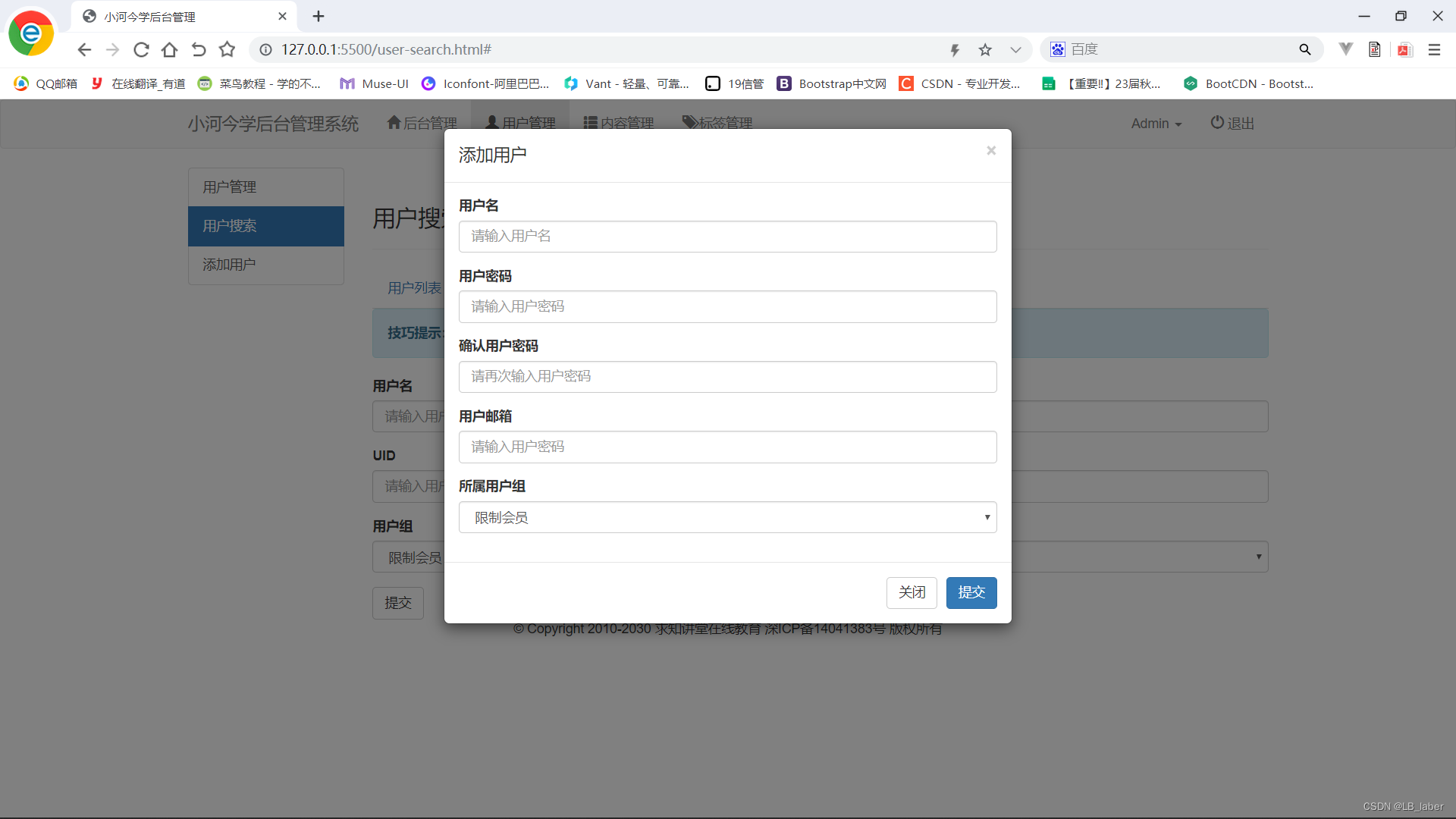Select 添加用户 in left sidebar
1456x819 pixels.
pyautogui.click(x=266, y=265)
